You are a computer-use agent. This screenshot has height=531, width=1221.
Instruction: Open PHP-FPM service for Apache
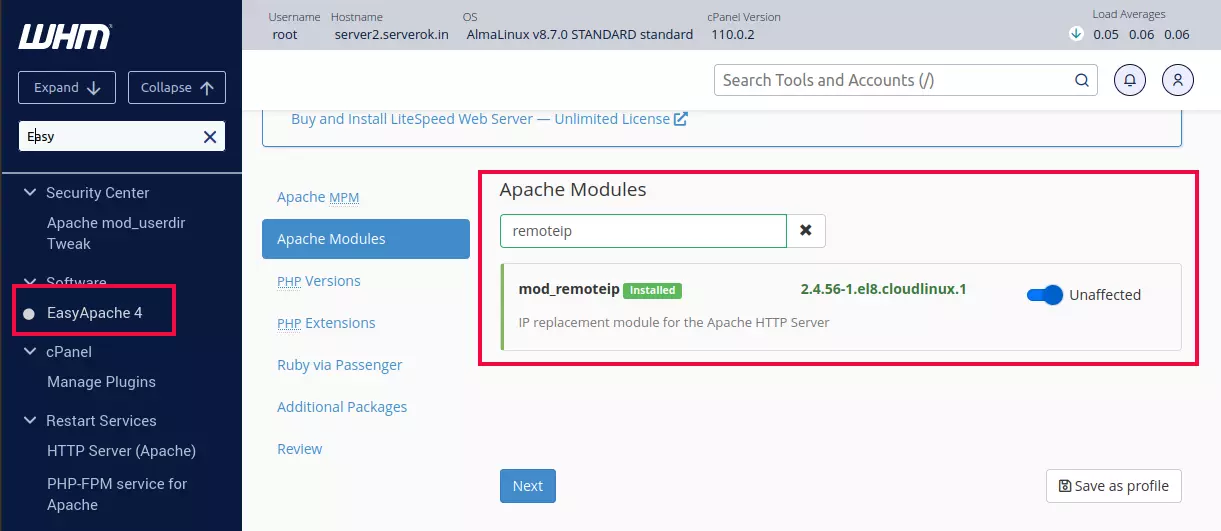(117, 494)
